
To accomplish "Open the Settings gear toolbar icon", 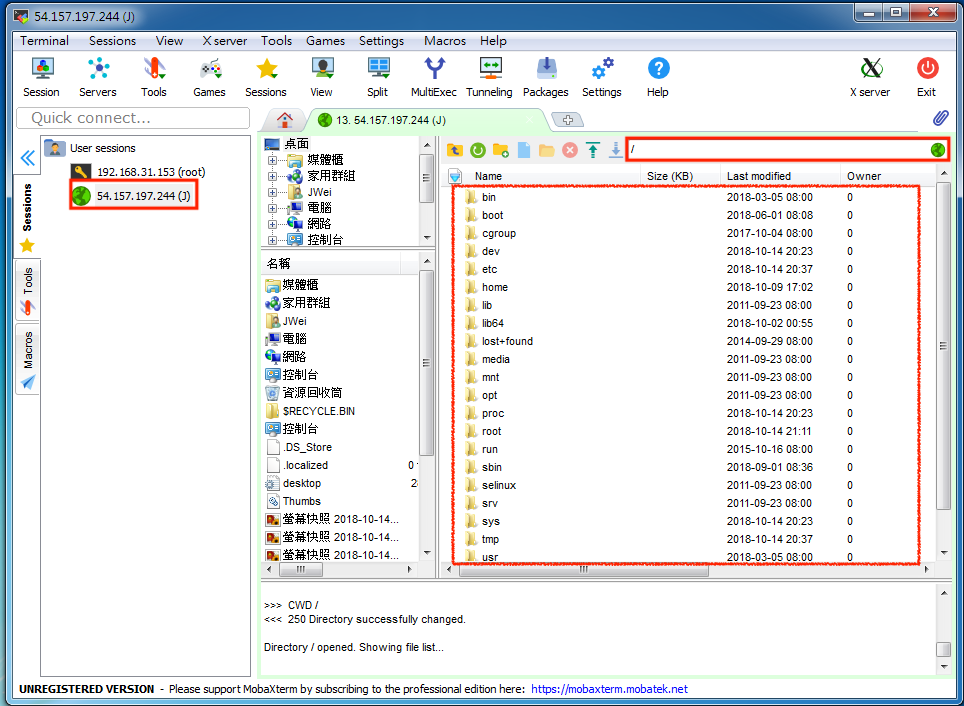I will point(602,77).
